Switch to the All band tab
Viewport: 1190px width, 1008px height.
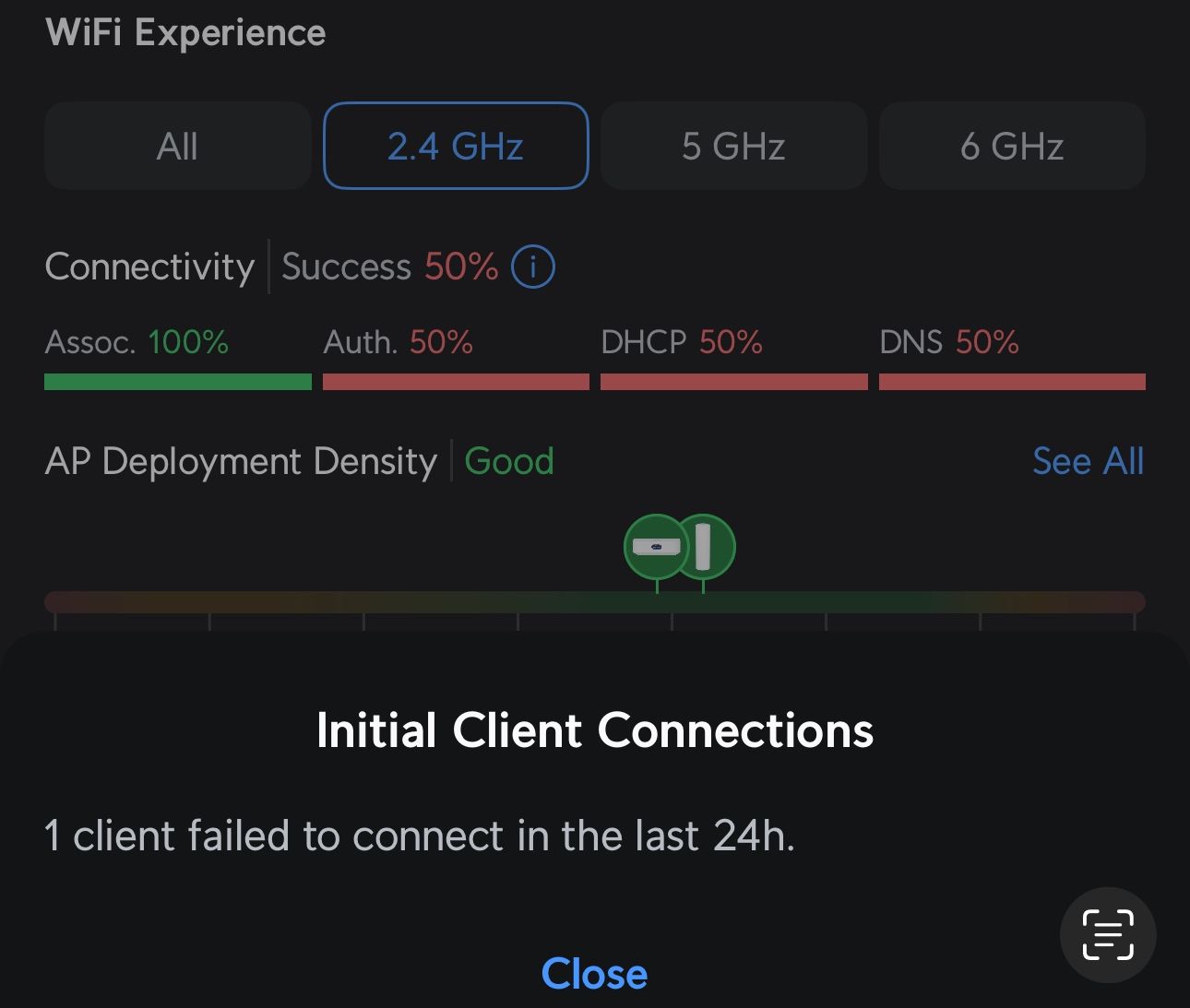[177, 146]
